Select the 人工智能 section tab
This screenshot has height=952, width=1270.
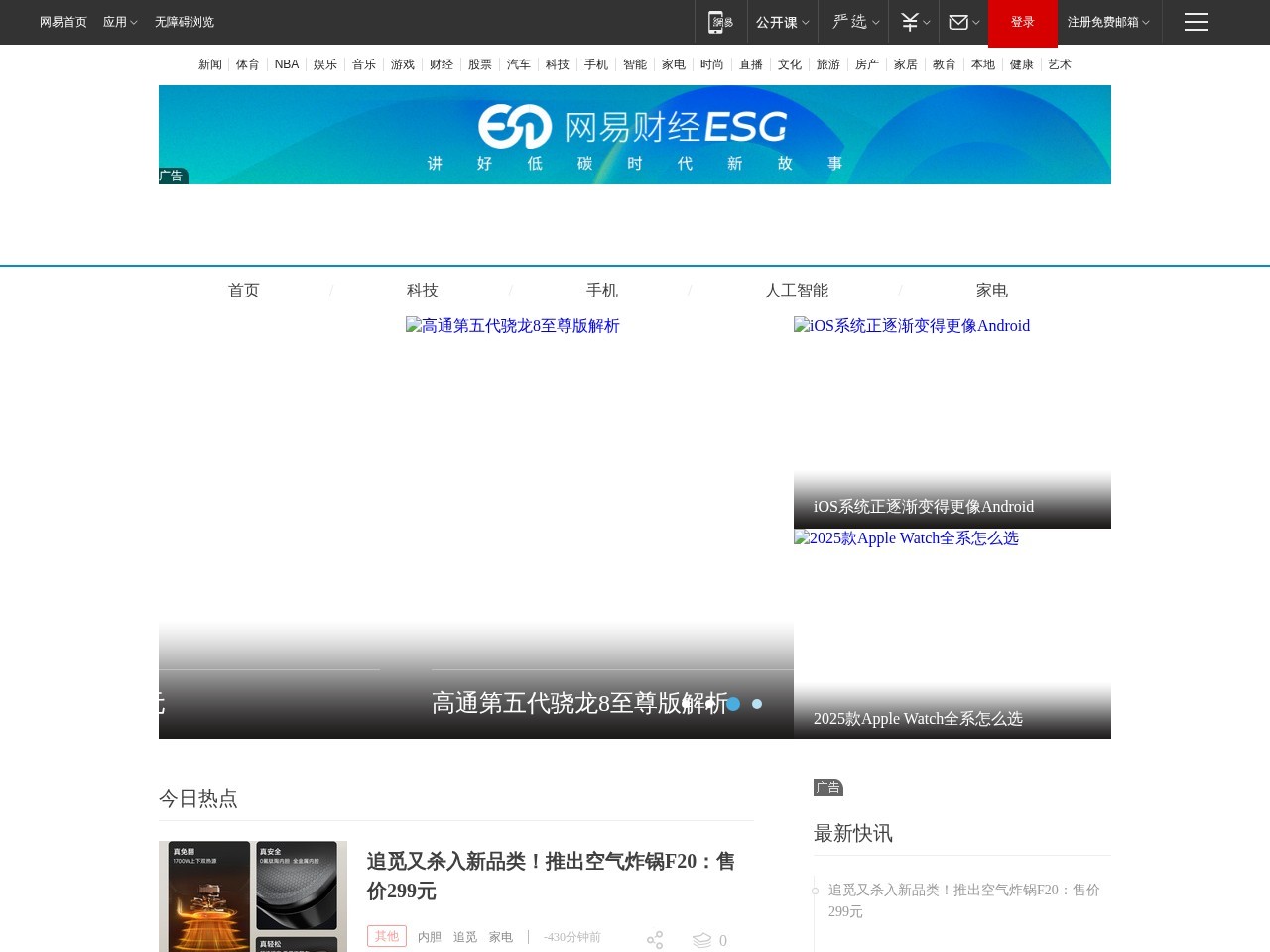[797, 291]
